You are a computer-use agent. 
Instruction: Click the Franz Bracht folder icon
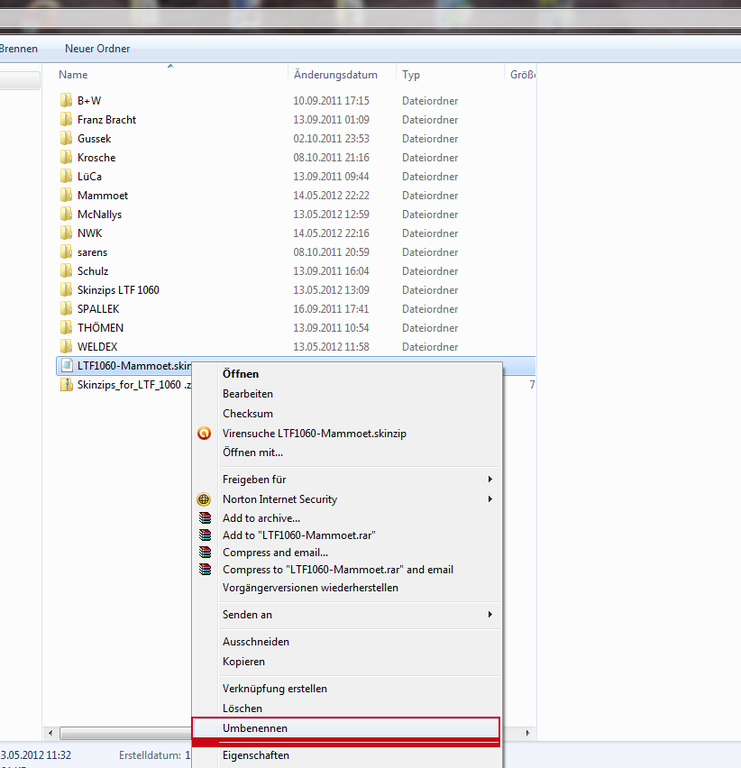click(66, 120)
